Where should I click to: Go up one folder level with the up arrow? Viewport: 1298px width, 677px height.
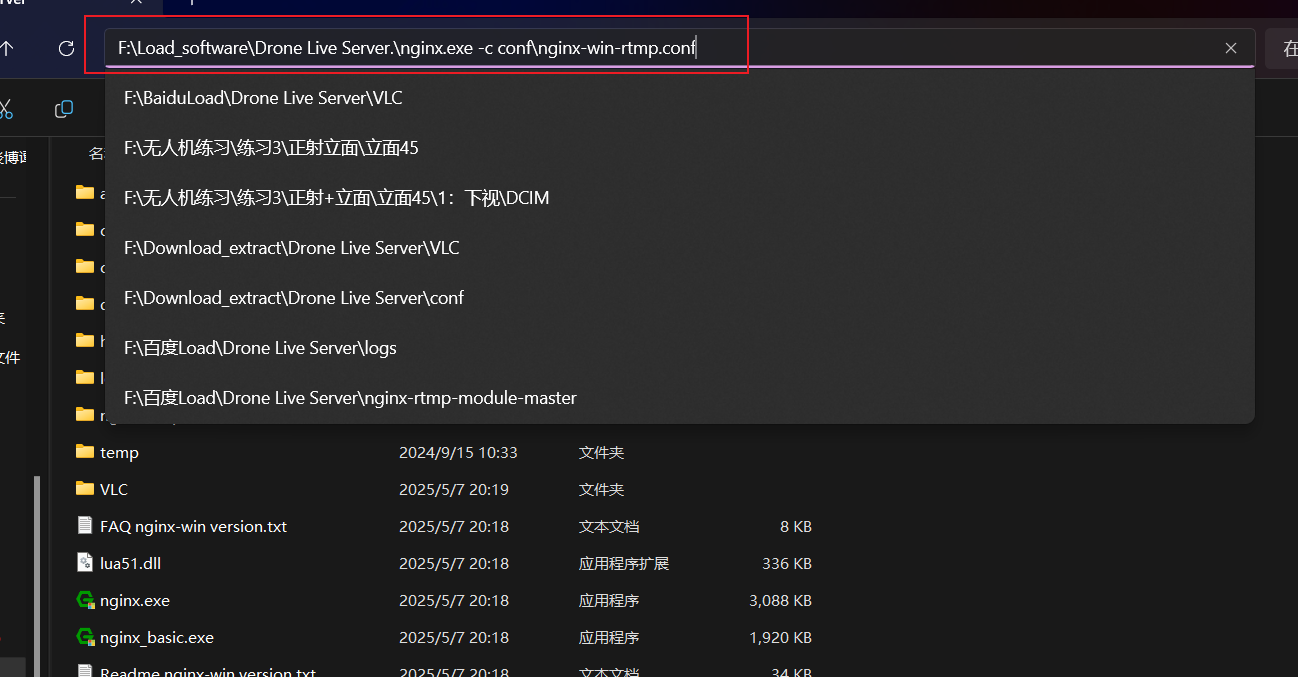(6, 48)
